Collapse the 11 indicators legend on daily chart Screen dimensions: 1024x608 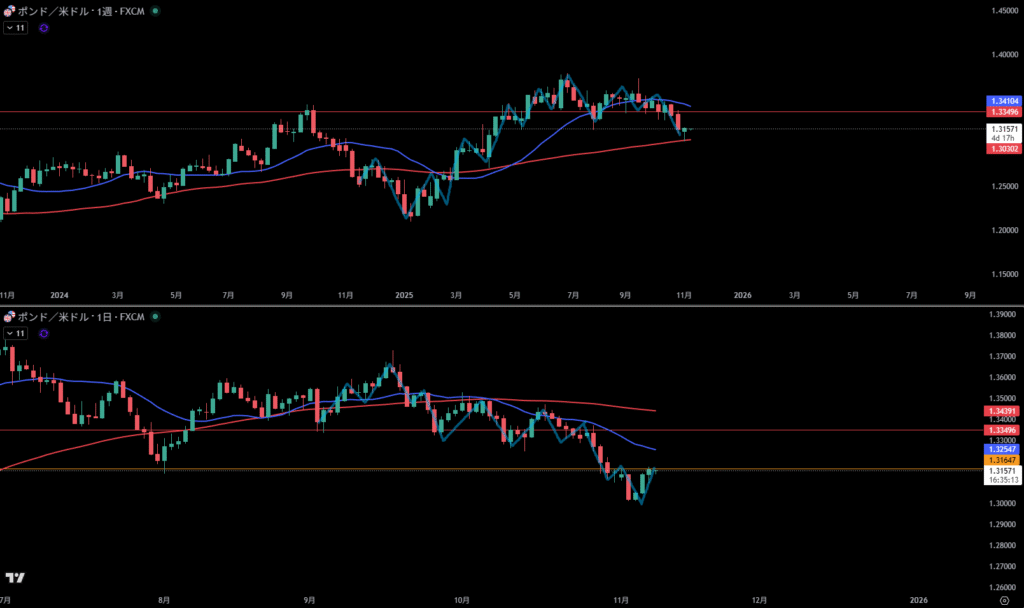point(15,333)
